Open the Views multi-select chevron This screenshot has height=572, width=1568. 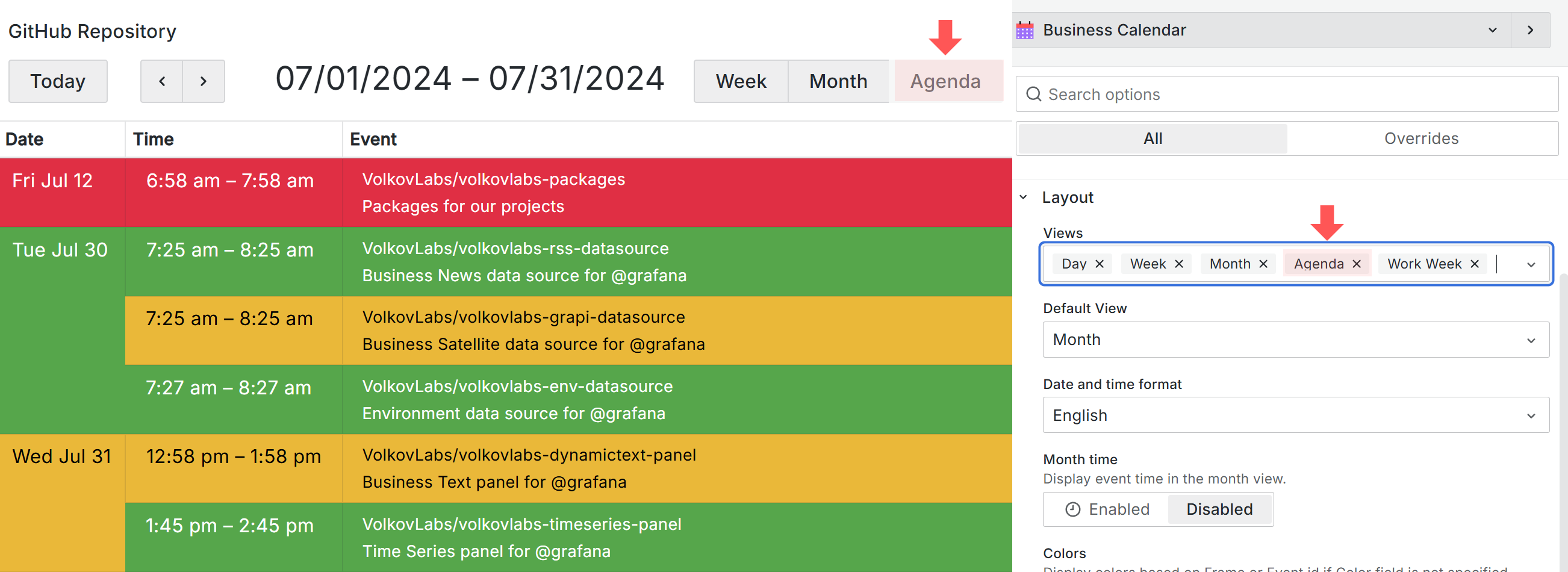click(1531, 264)
